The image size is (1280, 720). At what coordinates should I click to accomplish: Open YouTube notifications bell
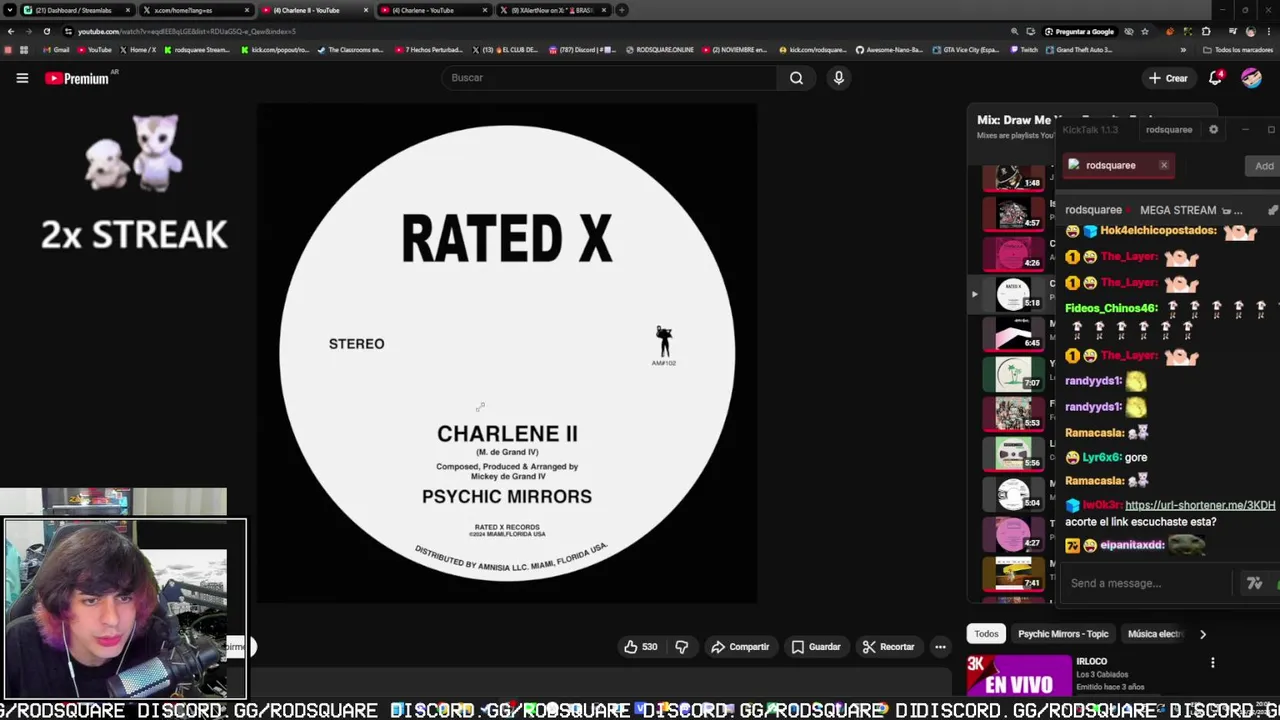click(x=1216, y=78)
